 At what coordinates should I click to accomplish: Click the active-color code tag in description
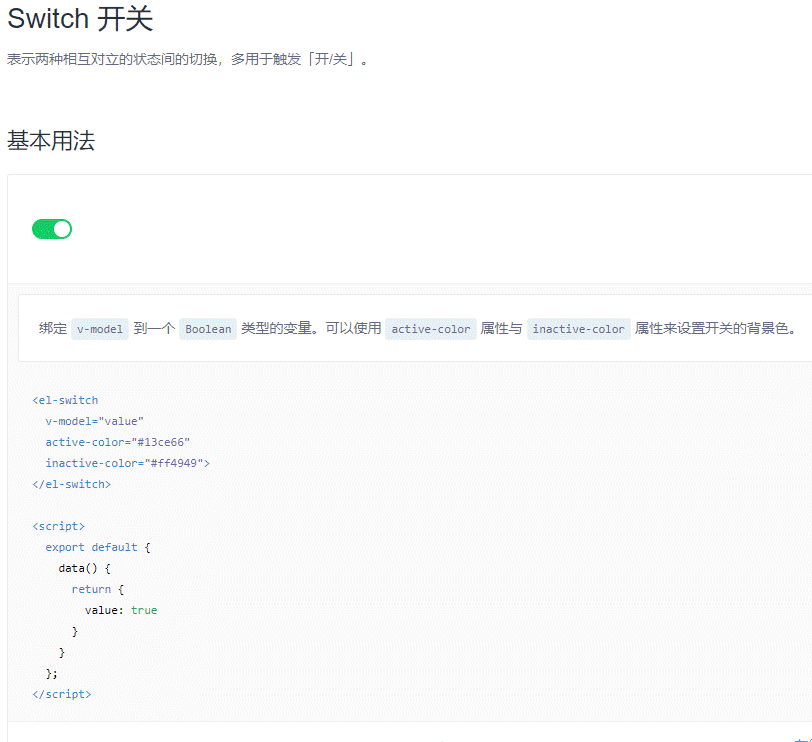point(430,329)
